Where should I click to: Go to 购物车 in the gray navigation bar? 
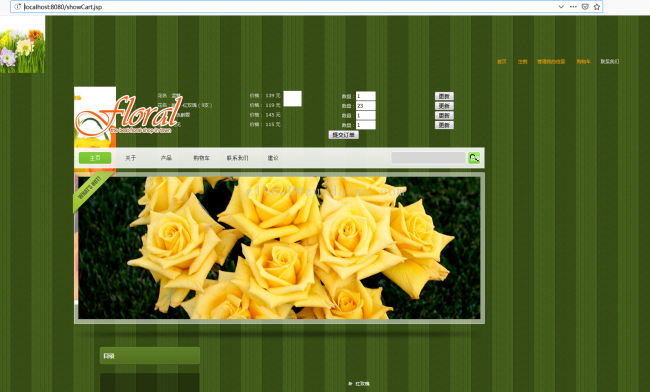pyautogui.click(x=201, y=158)
